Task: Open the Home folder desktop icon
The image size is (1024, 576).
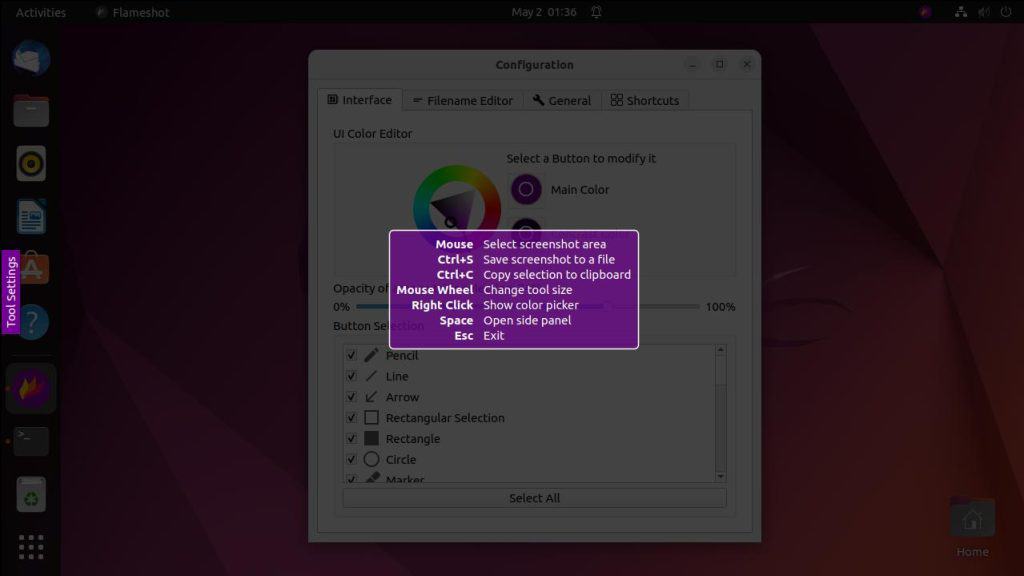Action: (971, 520)
